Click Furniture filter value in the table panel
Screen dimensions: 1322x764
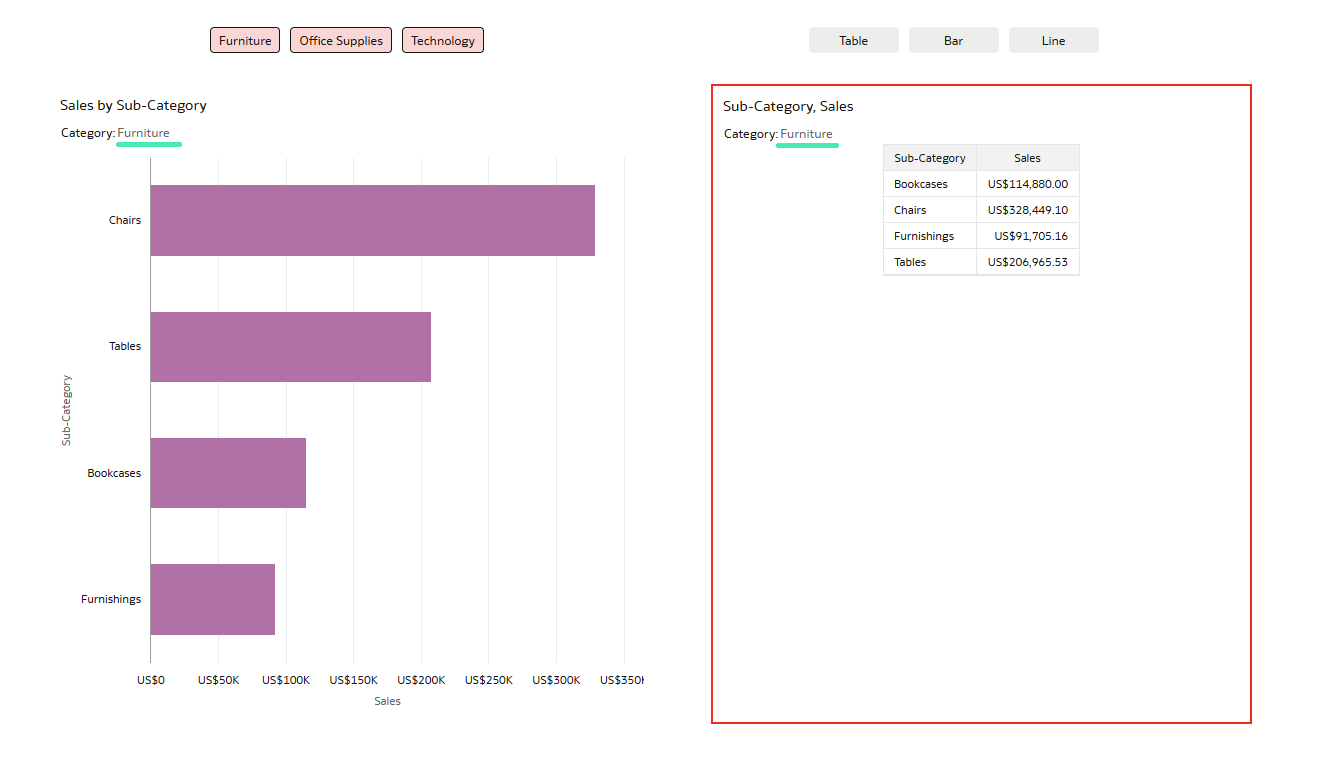click(x=806, y=134)
